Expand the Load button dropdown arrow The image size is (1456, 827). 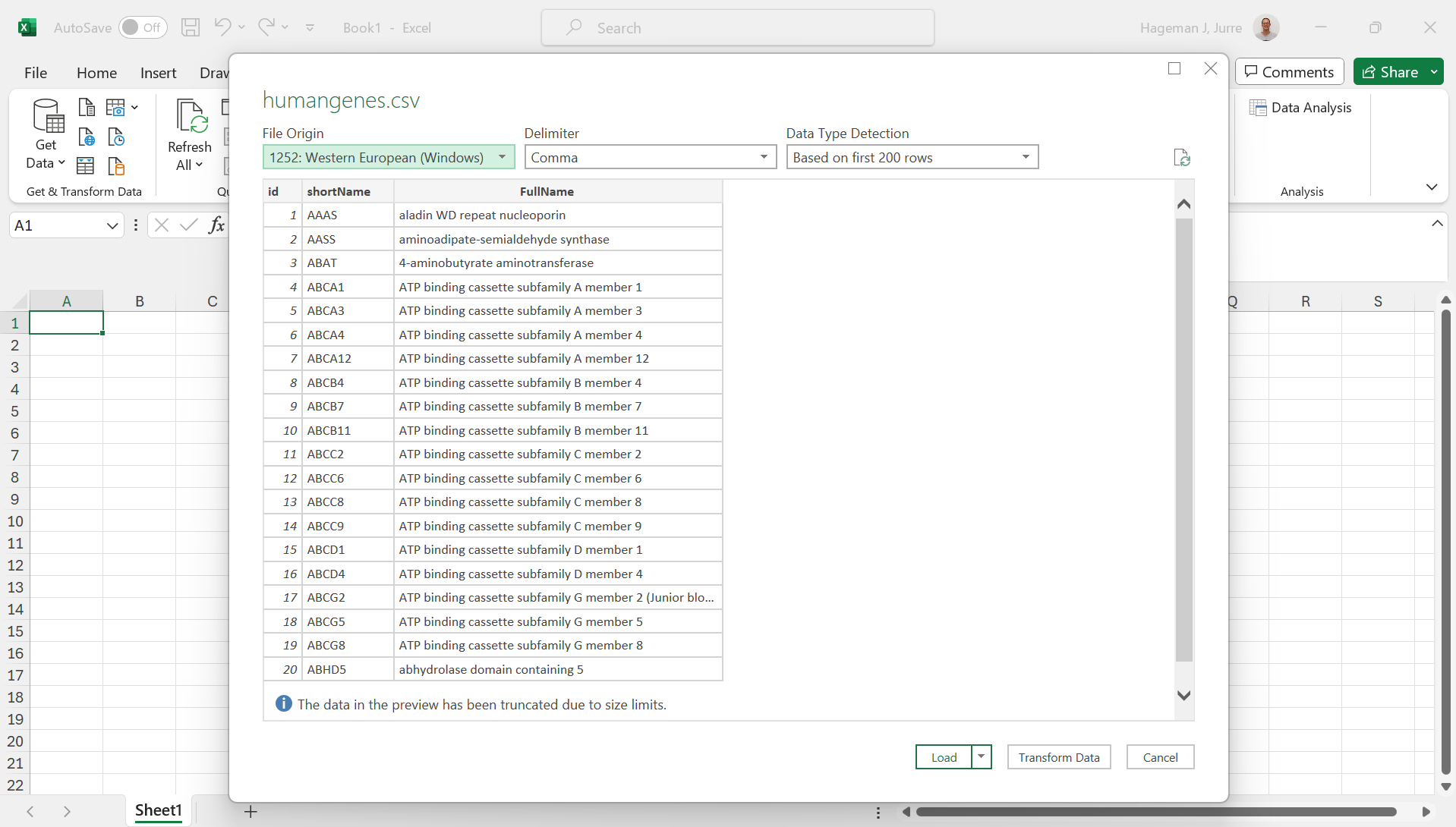[x=982, y=757]
